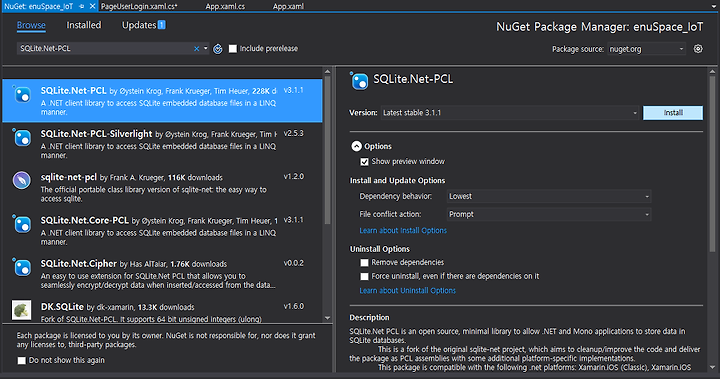720x379 pixels.
Task: Open the Version dropdown
Action: 510,113
